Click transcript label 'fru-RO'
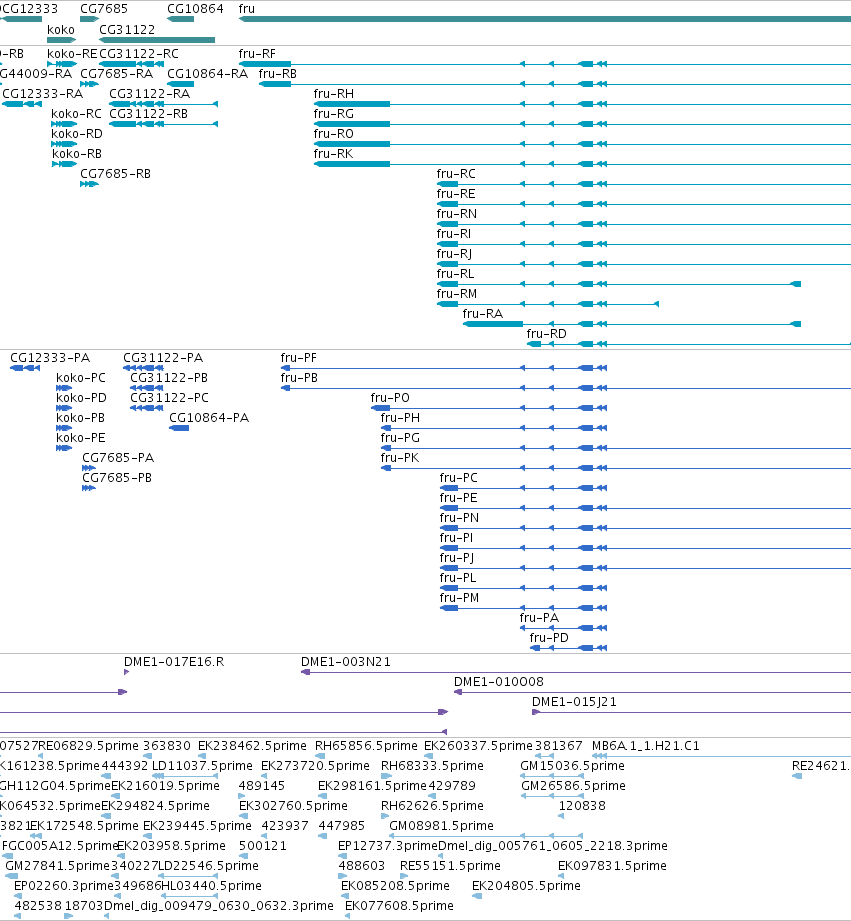 334,134
